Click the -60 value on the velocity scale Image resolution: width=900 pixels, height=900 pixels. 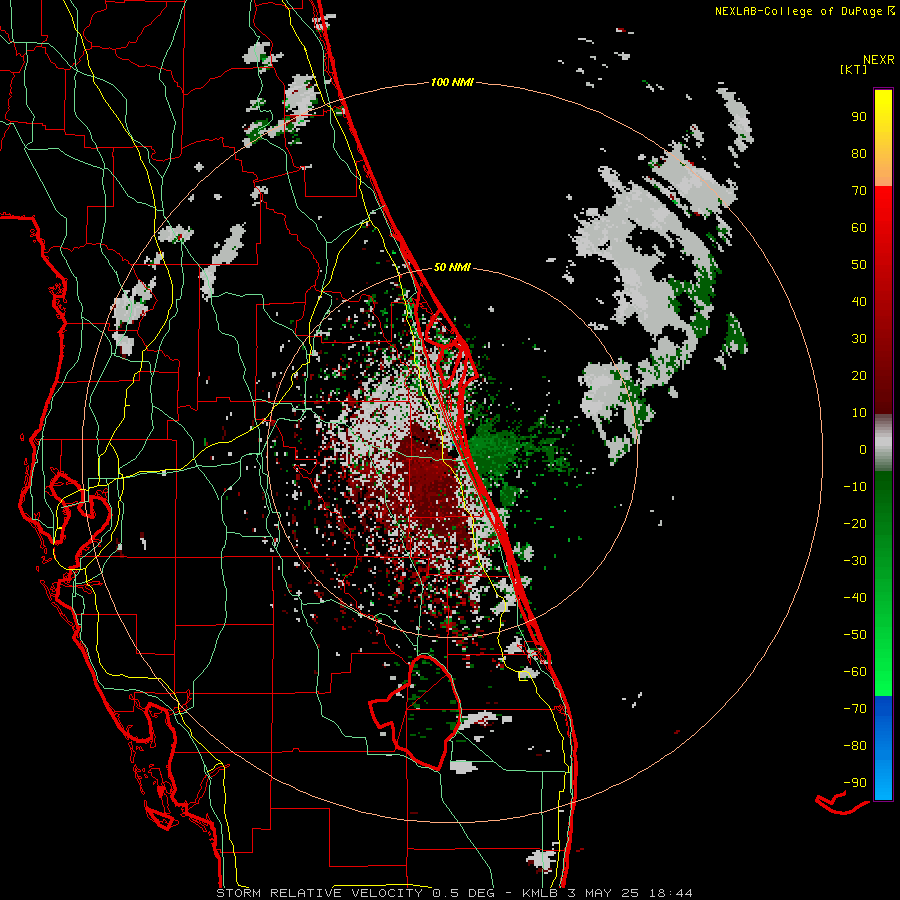point(855,672)
